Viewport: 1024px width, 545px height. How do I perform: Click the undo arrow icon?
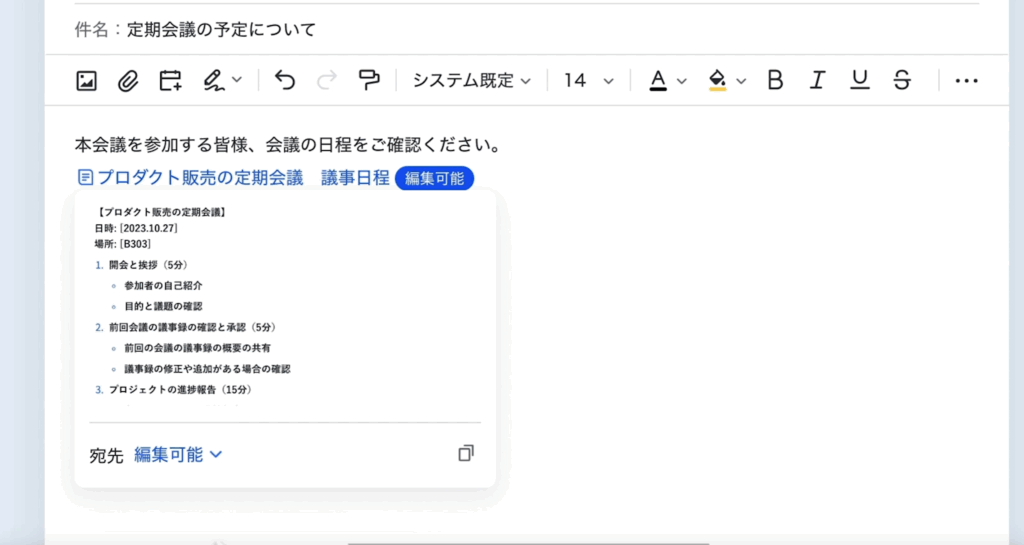click(285, 81)
